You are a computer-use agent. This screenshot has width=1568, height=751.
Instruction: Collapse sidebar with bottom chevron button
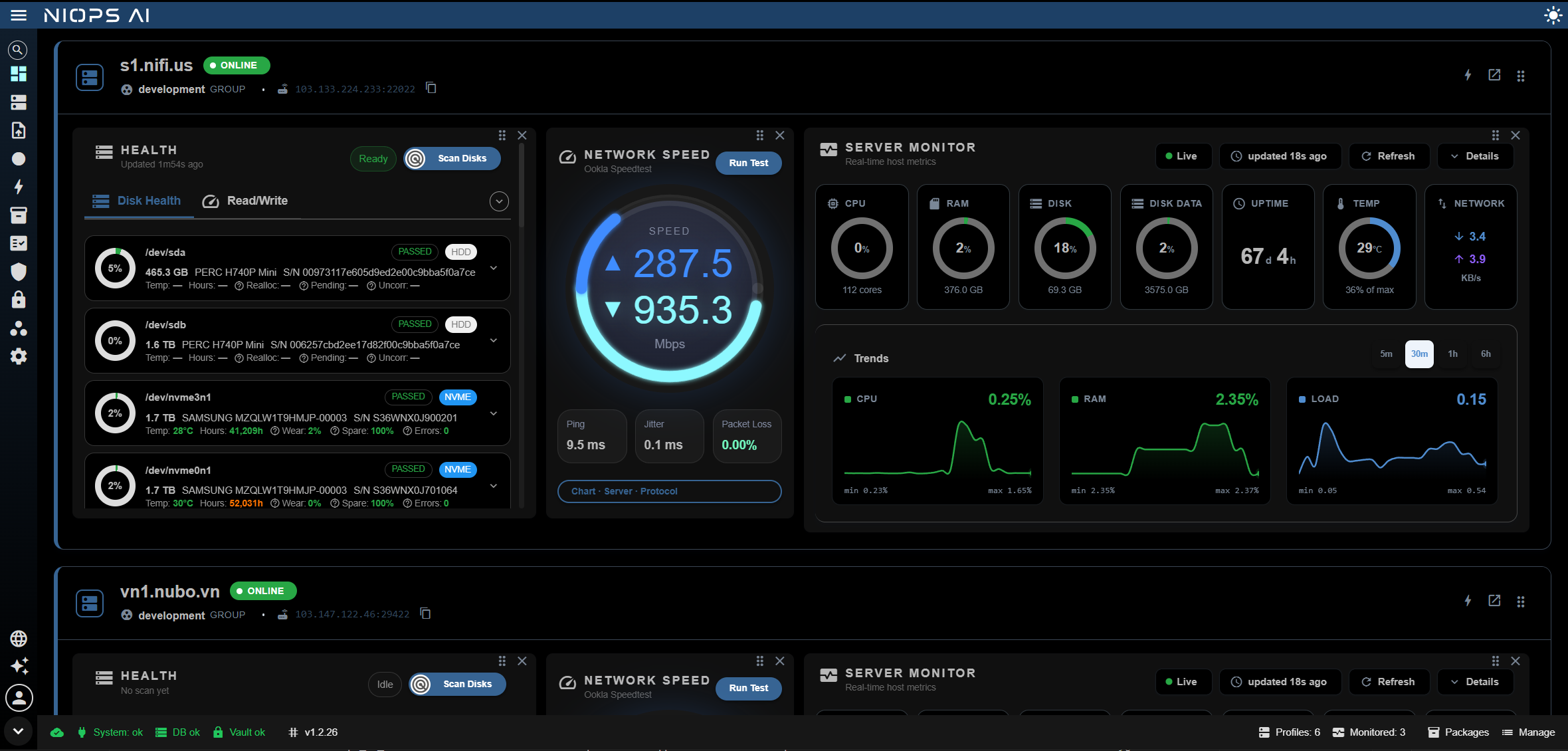19,731
